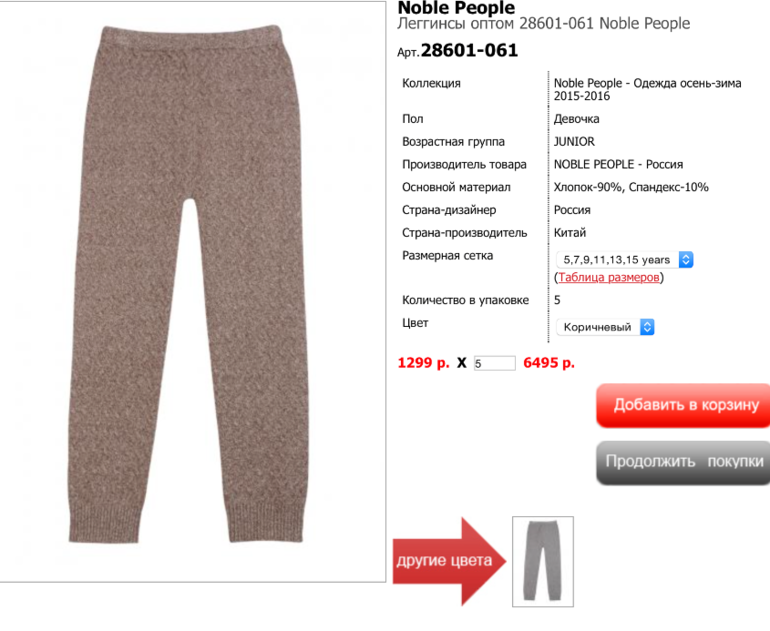The width and height of the screenshot is (770, 631).
Task: Click the article number 28601-061
Action: (x=469, y=51)
